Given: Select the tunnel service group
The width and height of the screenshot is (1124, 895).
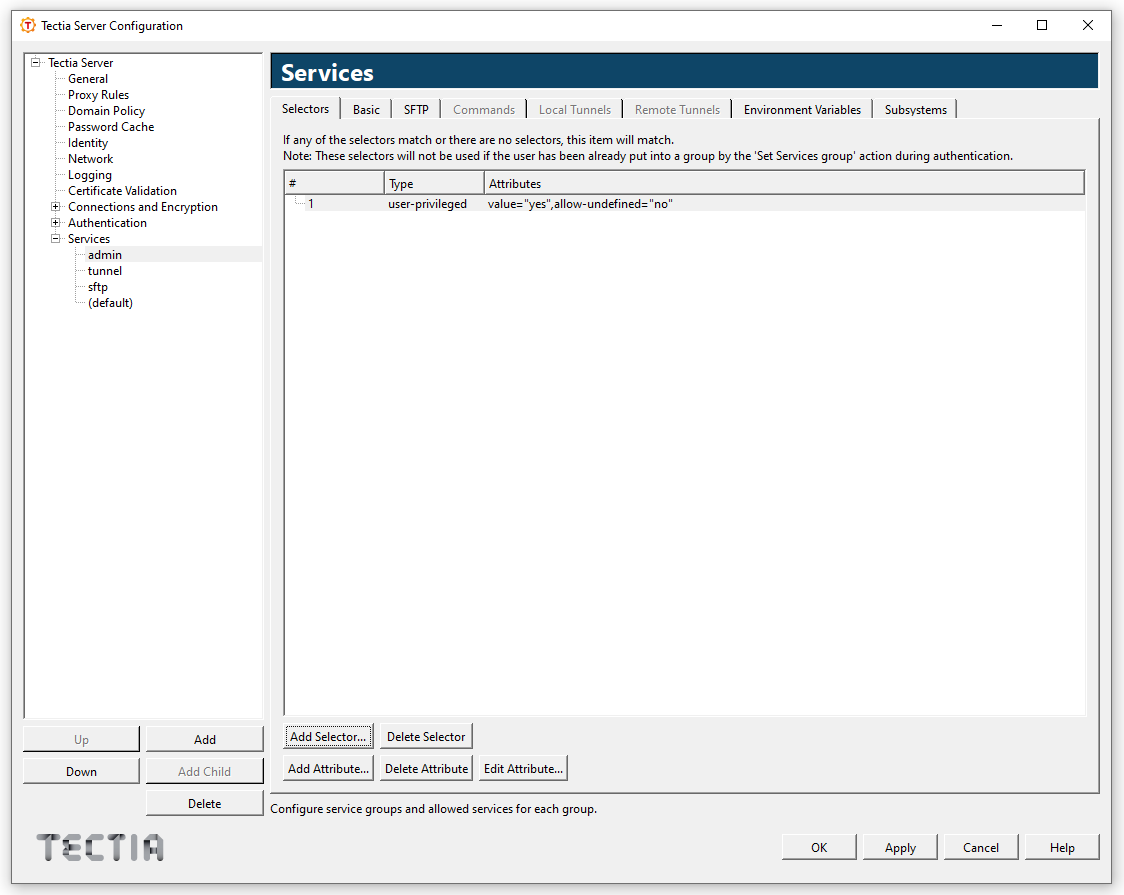Looking at the screenshot, I should 105,271.
